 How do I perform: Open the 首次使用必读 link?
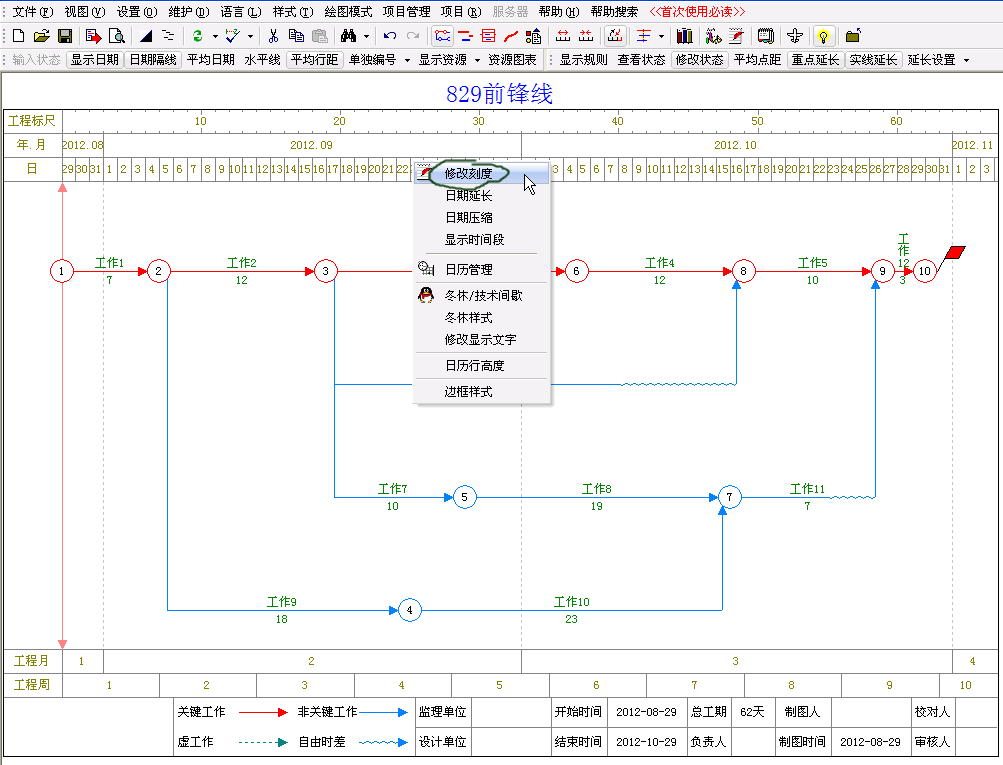(x=697, y=12)
